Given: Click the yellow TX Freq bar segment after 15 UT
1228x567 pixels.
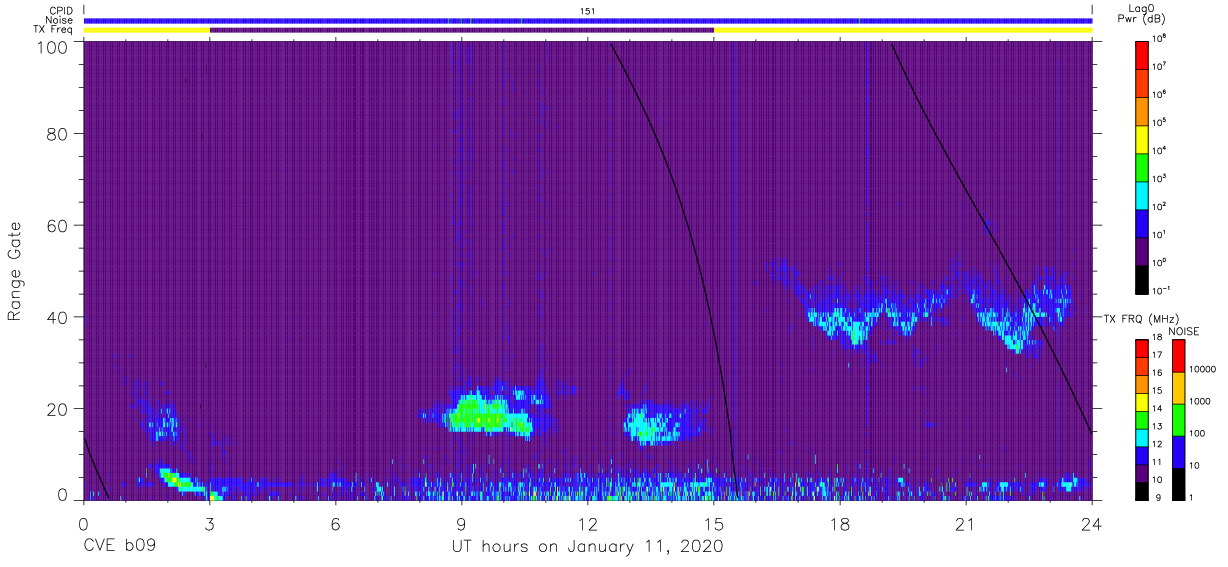Looking at the screenshot, I should 903,30.
